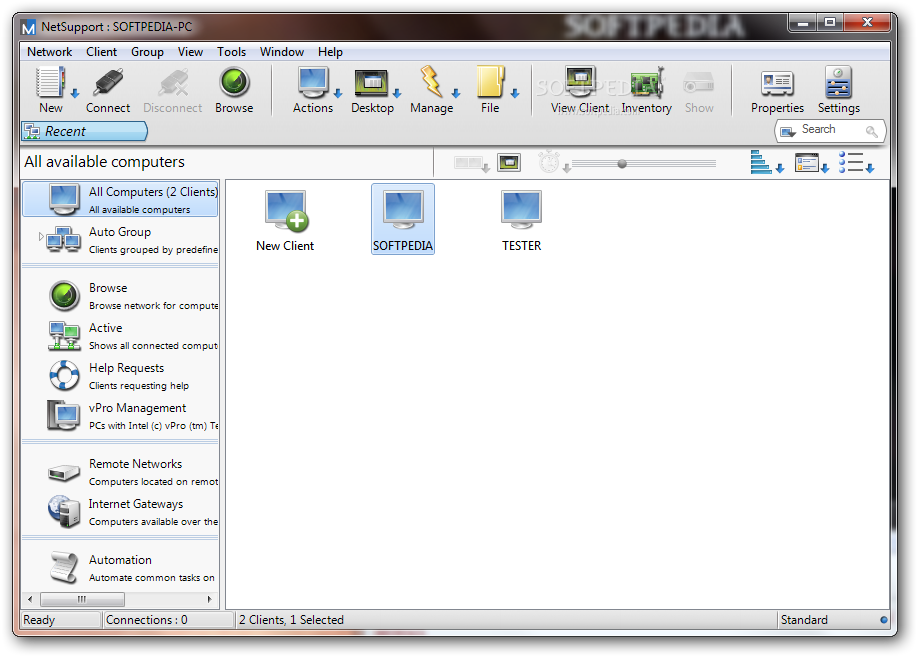Click Connections : 0 in status bar
The height and width of the screenshot is (657, 918).
coord(146,620)
